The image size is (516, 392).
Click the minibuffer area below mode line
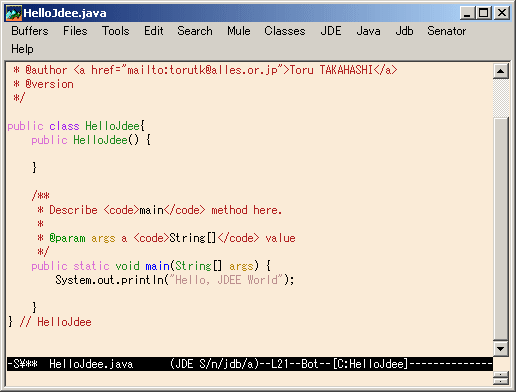tap(249, 378)
